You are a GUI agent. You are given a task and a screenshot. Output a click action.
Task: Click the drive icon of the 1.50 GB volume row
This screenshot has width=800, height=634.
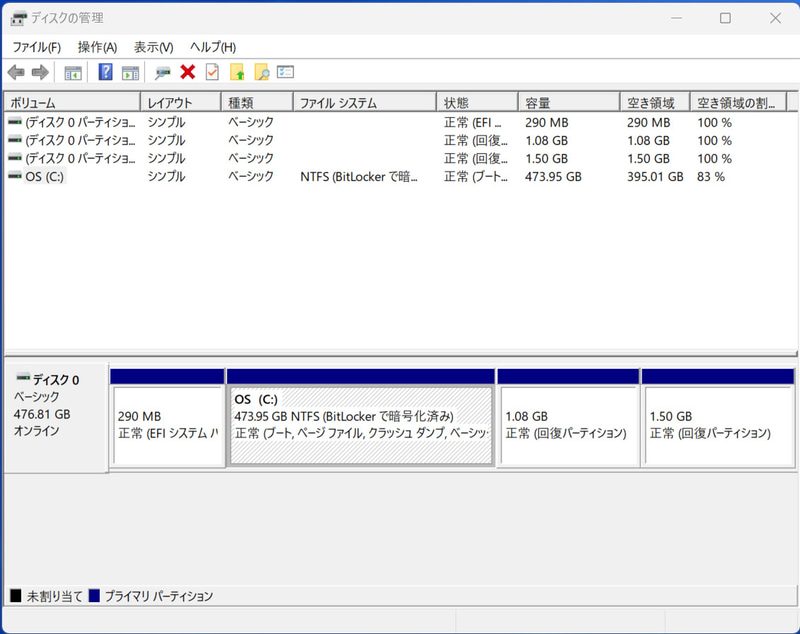[x=15, y=158]
